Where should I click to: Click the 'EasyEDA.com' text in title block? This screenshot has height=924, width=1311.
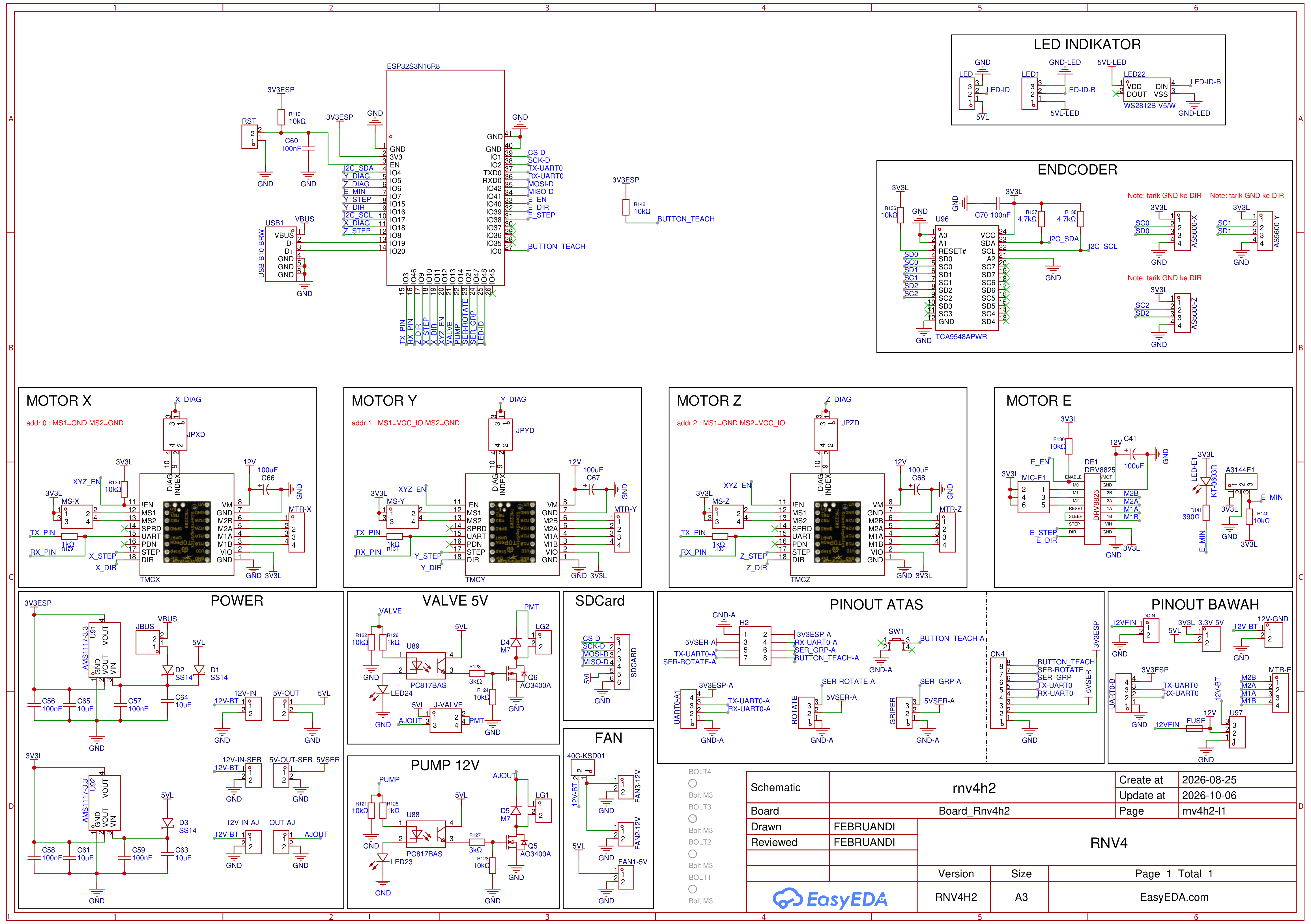[x=1174, y=897]
